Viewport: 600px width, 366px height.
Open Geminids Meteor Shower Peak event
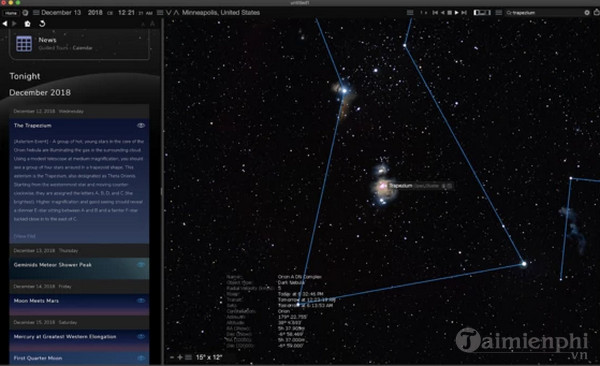point(52,265)
